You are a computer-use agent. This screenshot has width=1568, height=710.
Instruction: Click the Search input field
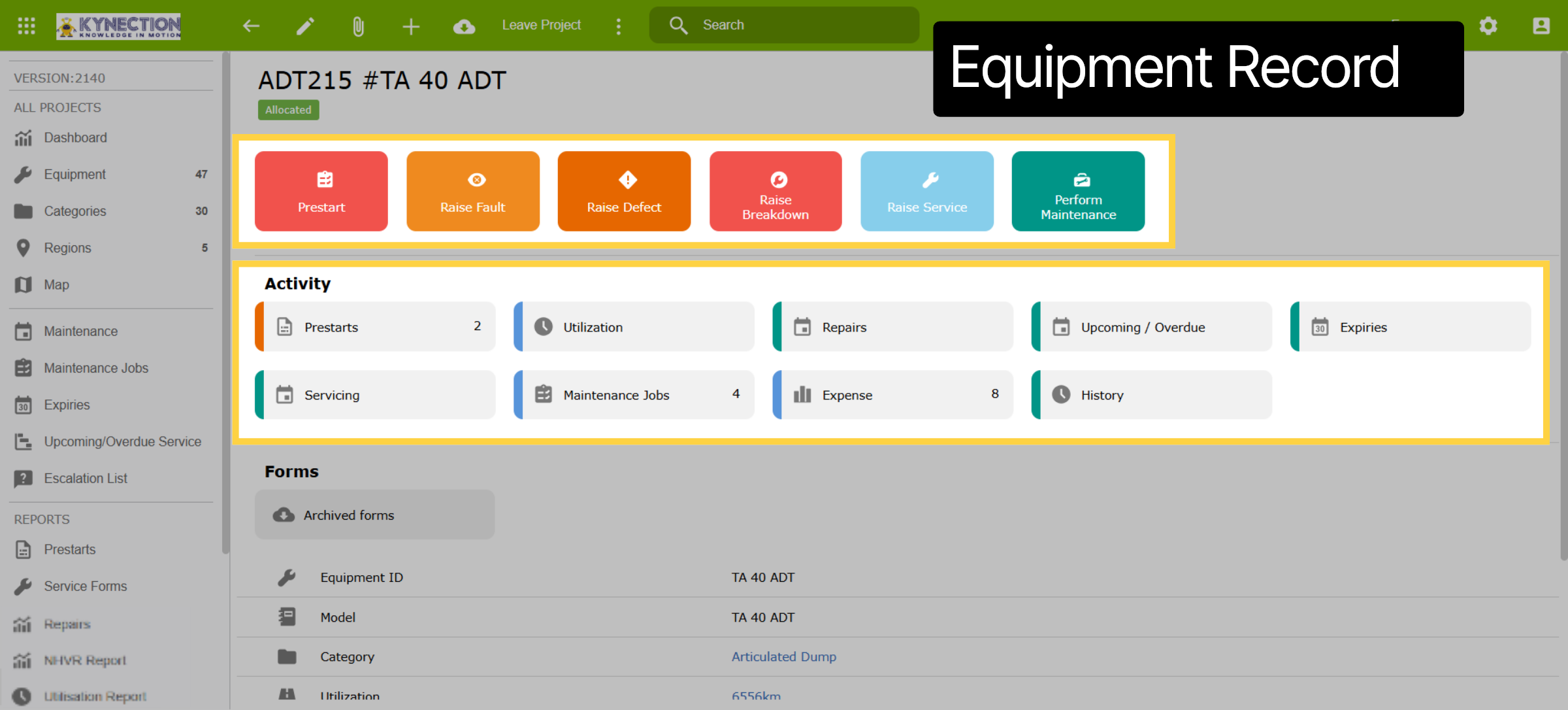784,25
